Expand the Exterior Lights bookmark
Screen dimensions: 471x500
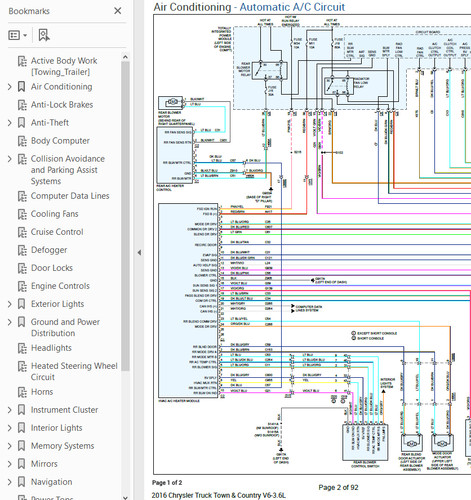point(10,304)
